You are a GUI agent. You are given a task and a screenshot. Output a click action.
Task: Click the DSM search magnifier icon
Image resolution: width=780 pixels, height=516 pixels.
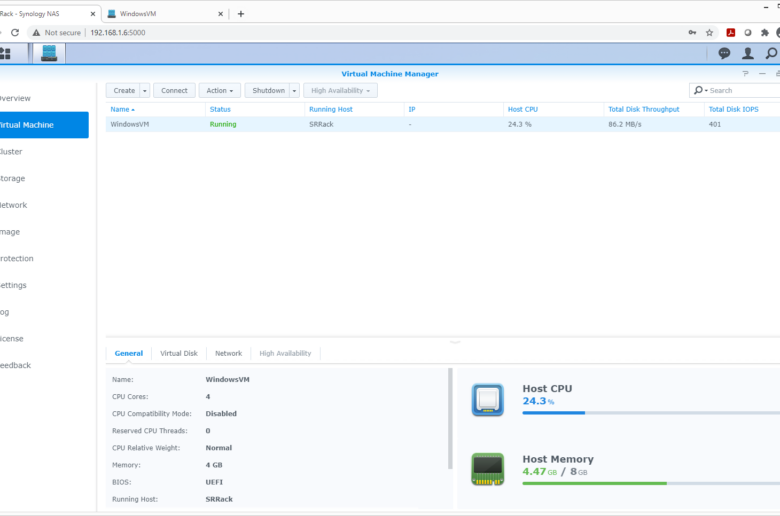point(771,53)
